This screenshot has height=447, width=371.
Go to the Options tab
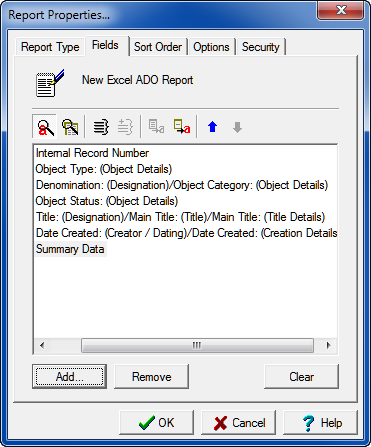point(211,47)
